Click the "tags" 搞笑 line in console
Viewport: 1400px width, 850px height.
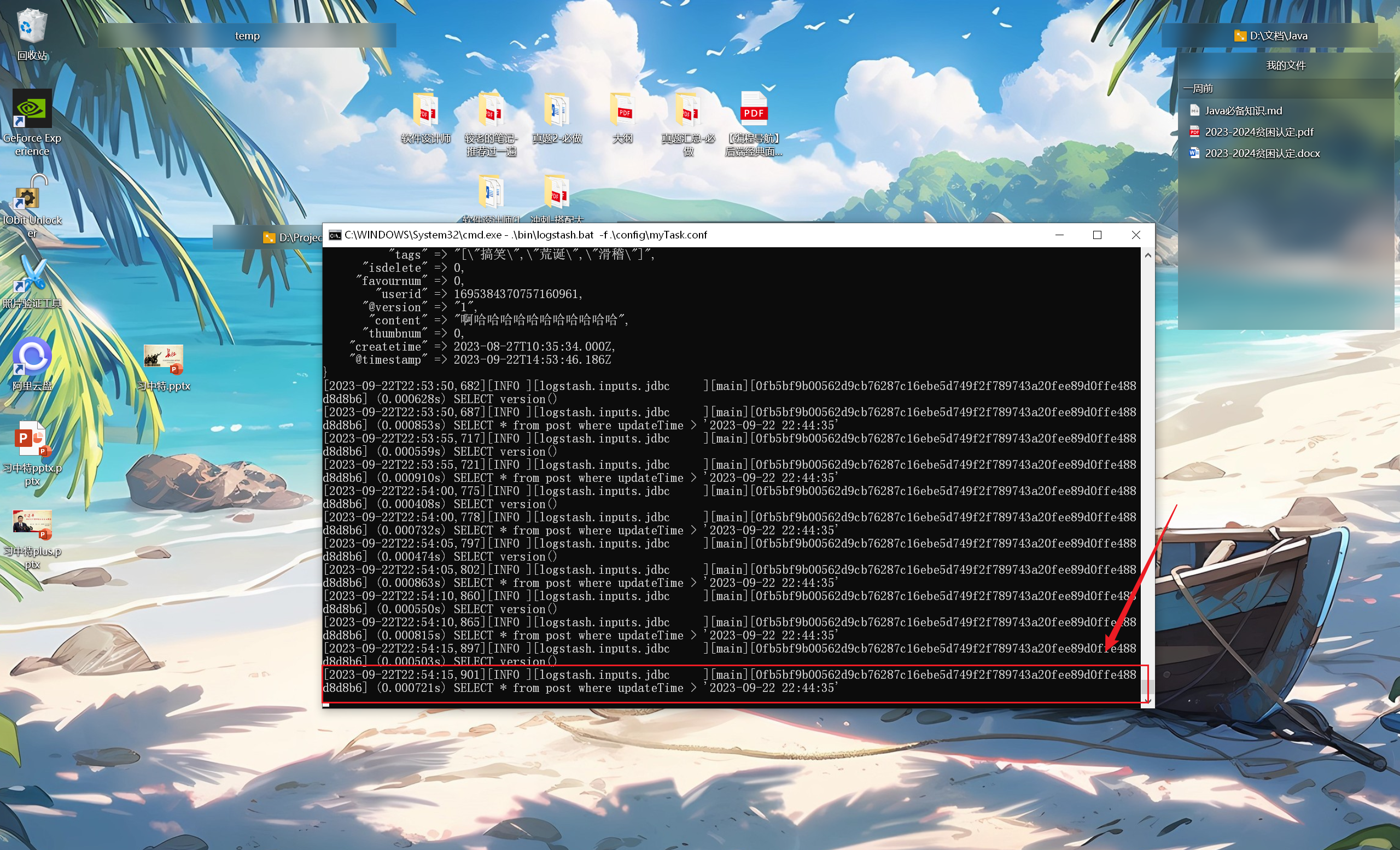pyautogui.click(x=522, y=254)
